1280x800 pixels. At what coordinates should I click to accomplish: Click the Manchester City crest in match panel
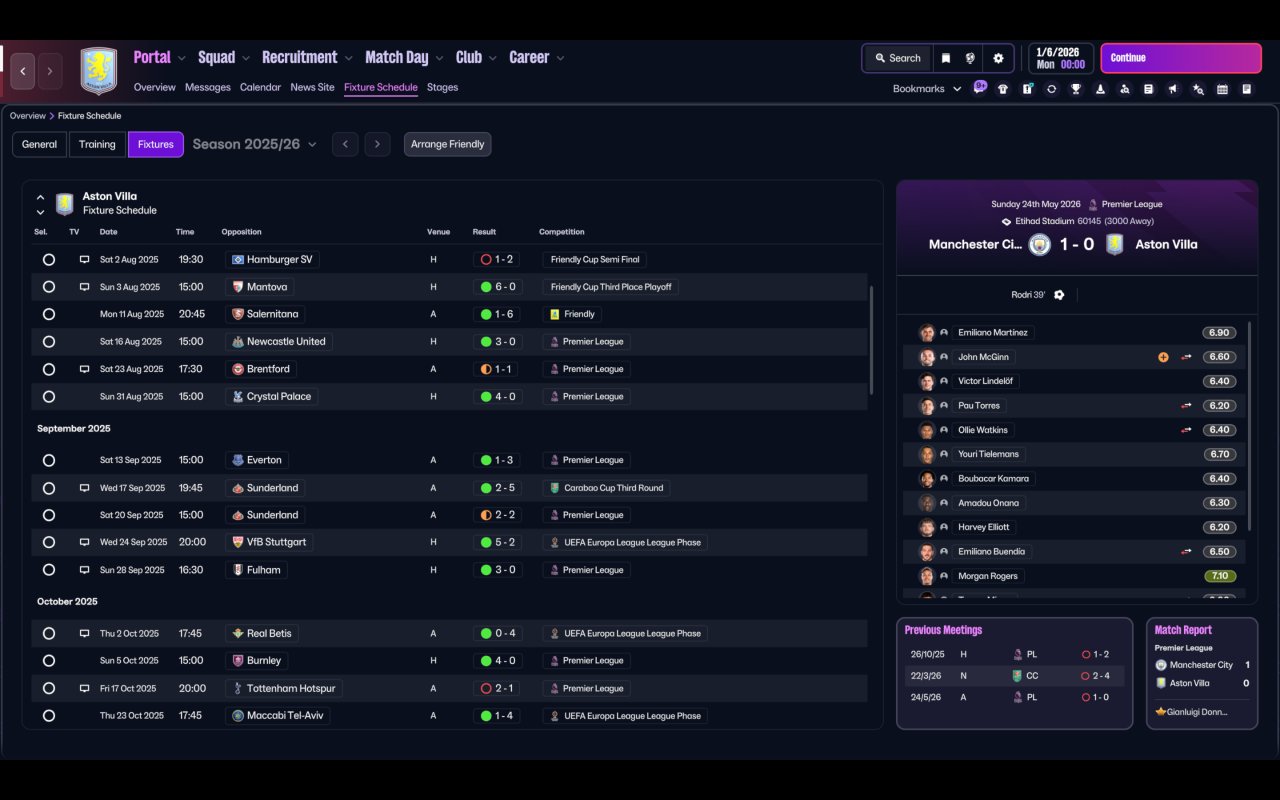click(1040, 244)
